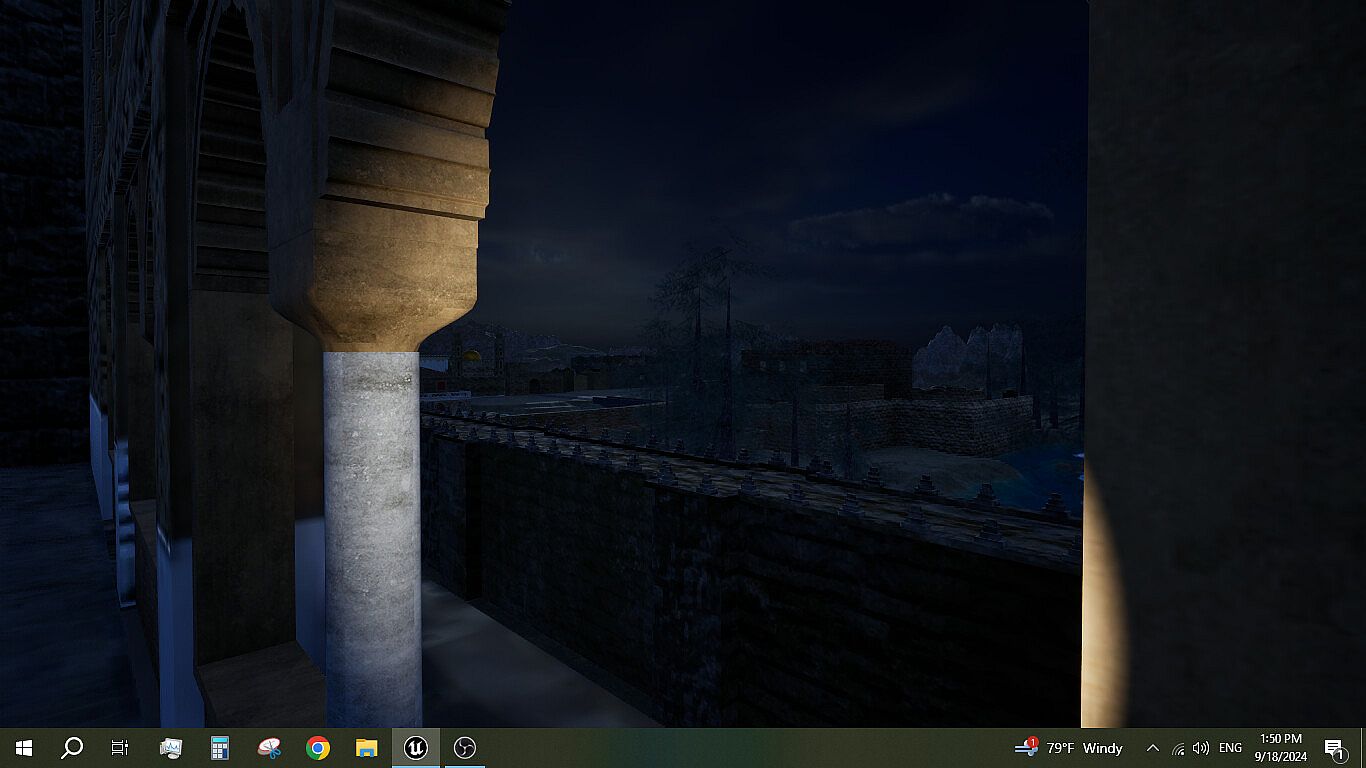
Task: Open the Windows Start menu
Action: pyautogui.click(x=24, y=748)
